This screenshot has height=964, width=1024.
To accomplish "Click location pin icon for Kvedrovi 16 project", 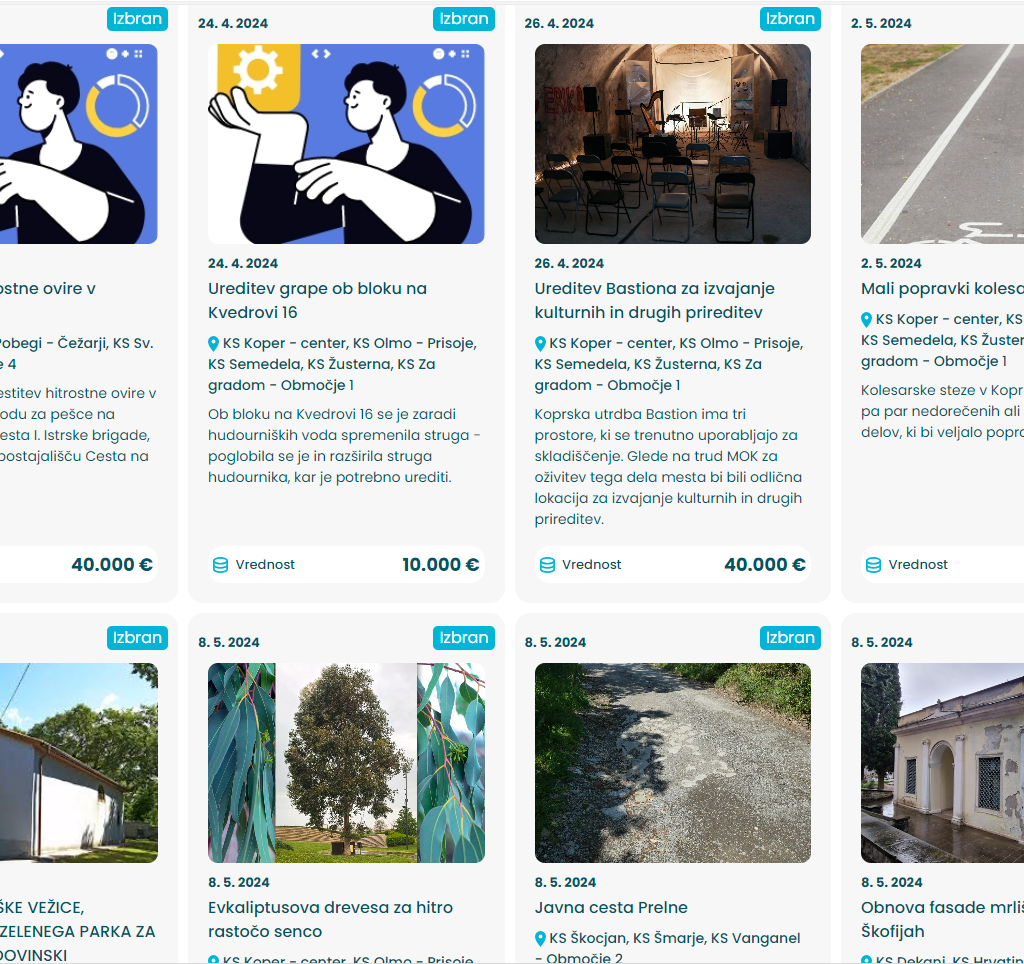I will pos(213,344).
